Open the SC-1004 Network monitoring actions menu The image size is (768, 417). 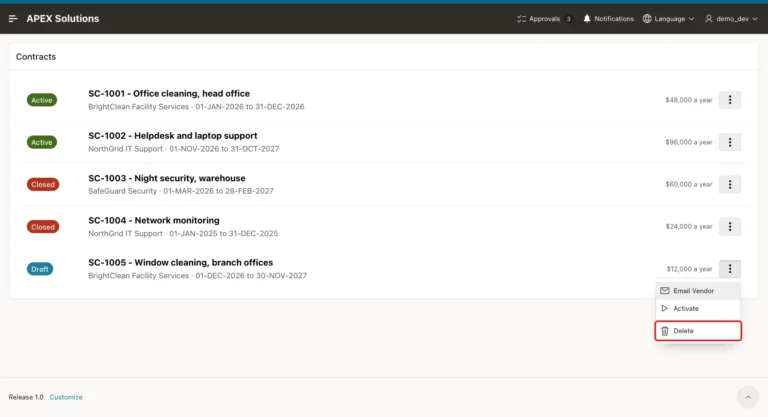(x=730, y=226)
